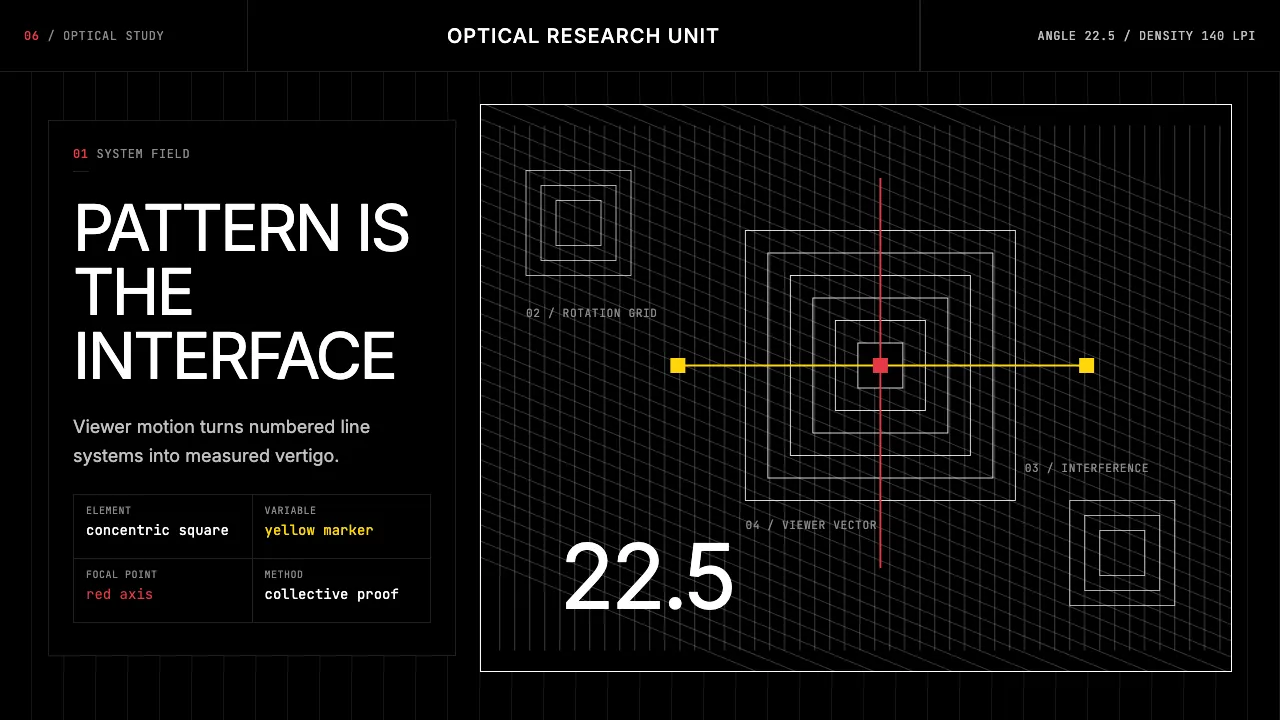The image size is (1280, 720).
Task: Click the "06 / OPTICAL STUDY" header label
Action: (x=94, y=36)
